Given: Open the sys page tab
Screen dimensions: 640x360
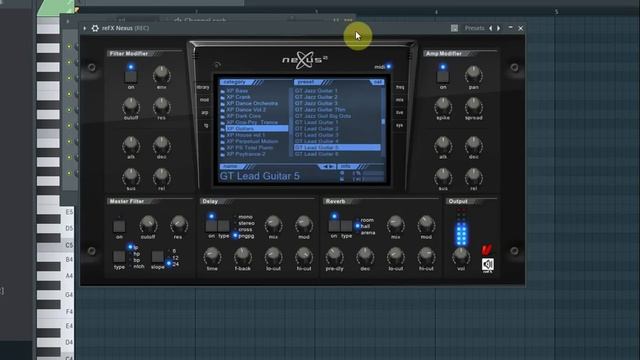Looking at the screenshot, I should pyautogui.click(x=399, y=125).
